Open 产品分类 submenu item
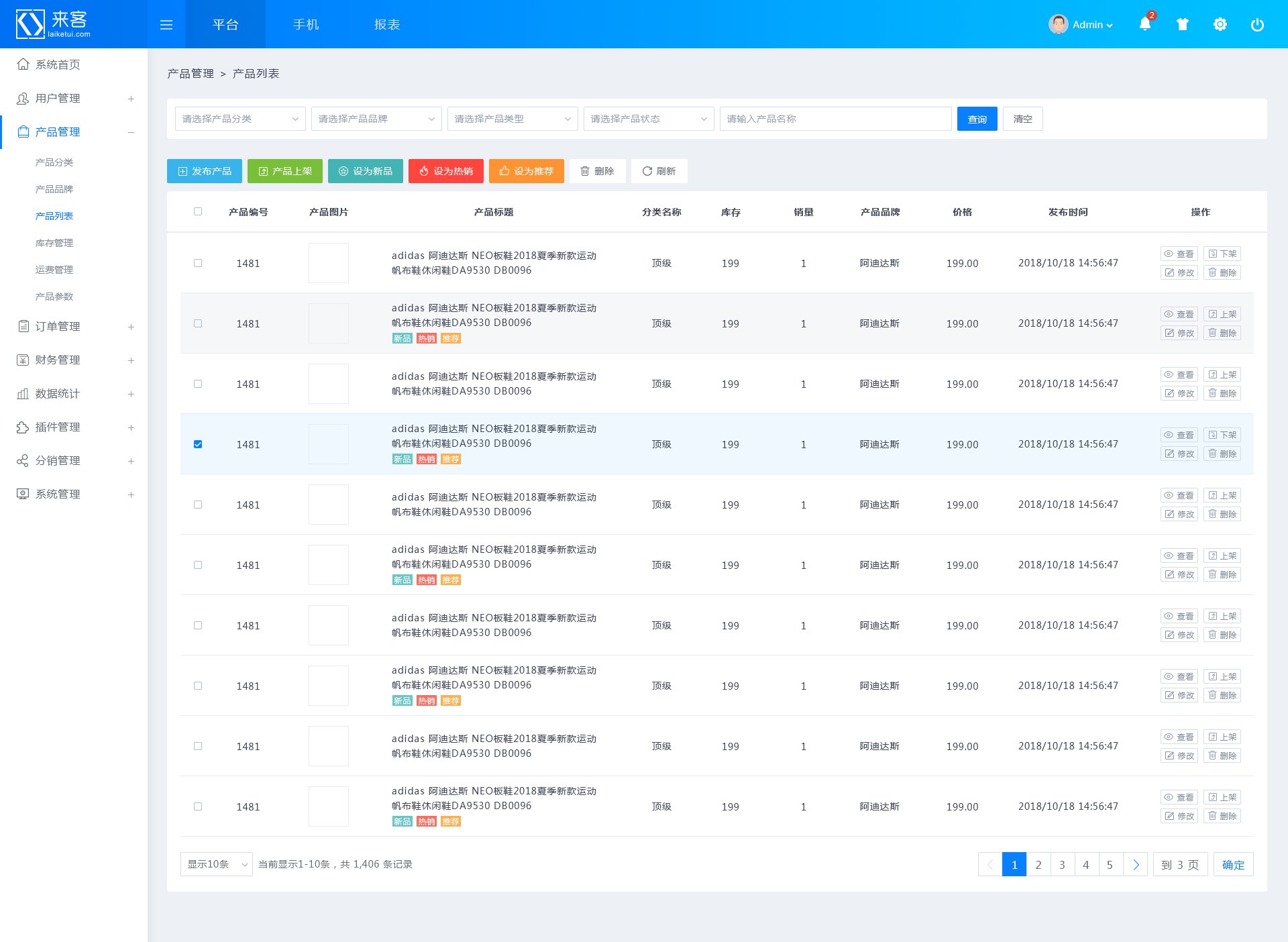This screenshot has height=942, width=1288. coord(54,162)
